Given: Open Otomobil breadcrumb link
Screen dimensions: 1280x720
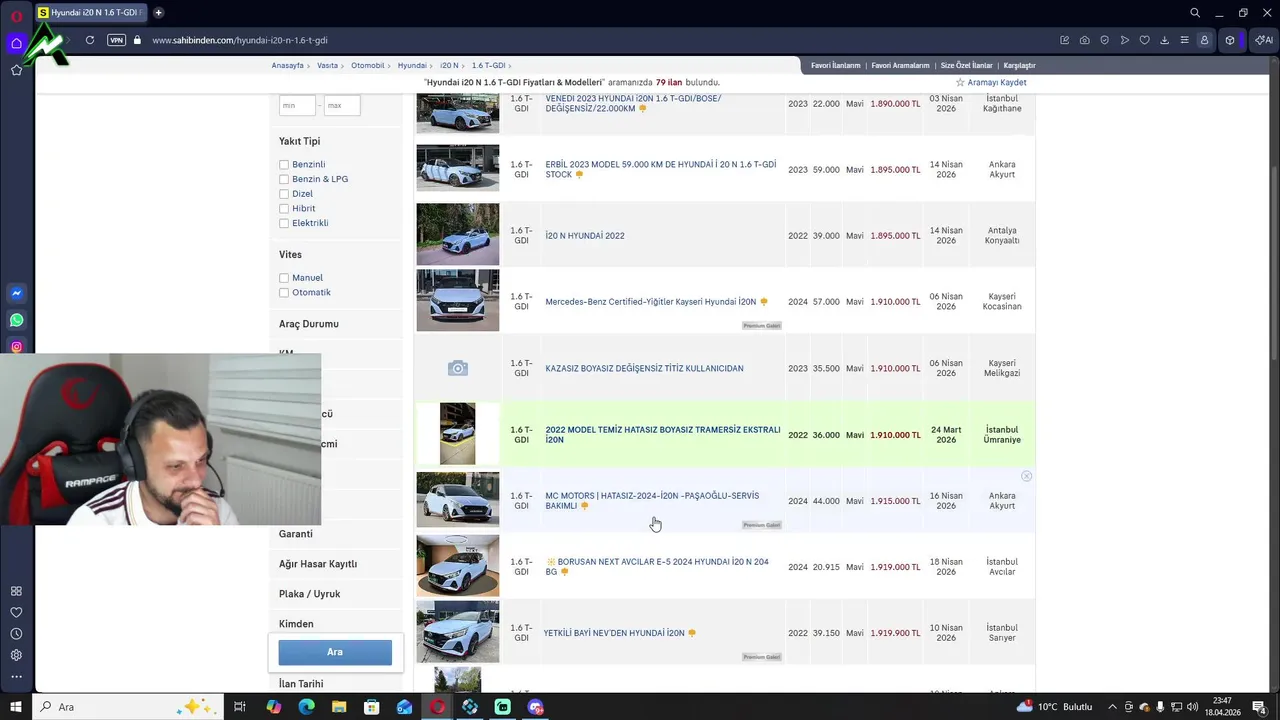Looking at the screenshot, I should click(x=368, y=65).
